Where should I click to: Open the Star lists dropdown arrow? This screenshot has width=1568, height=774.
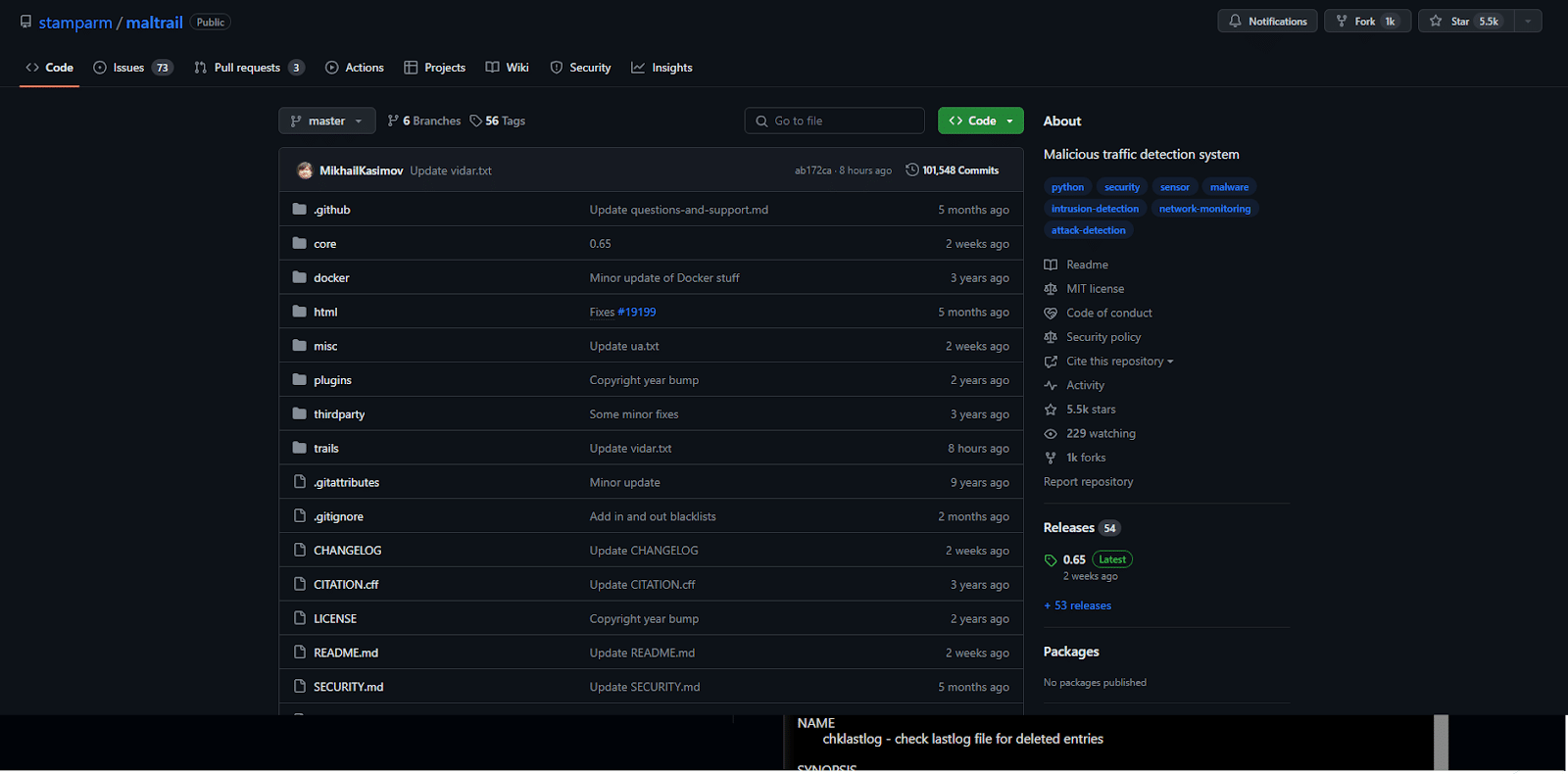[1528, 22]
